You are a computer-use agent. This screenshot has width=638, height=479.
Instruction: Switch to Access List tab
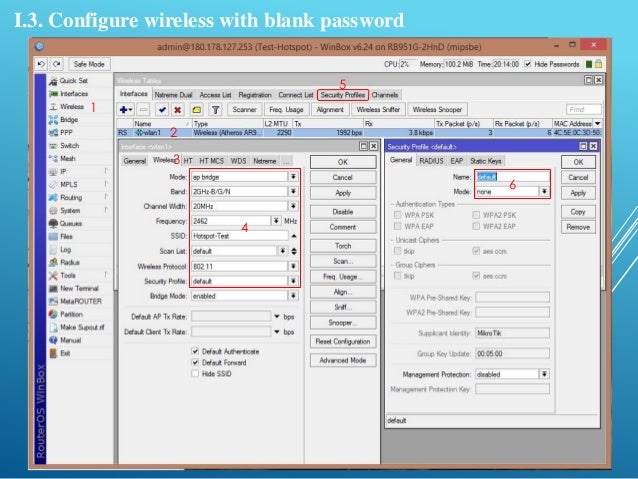[x=215, y=95]
